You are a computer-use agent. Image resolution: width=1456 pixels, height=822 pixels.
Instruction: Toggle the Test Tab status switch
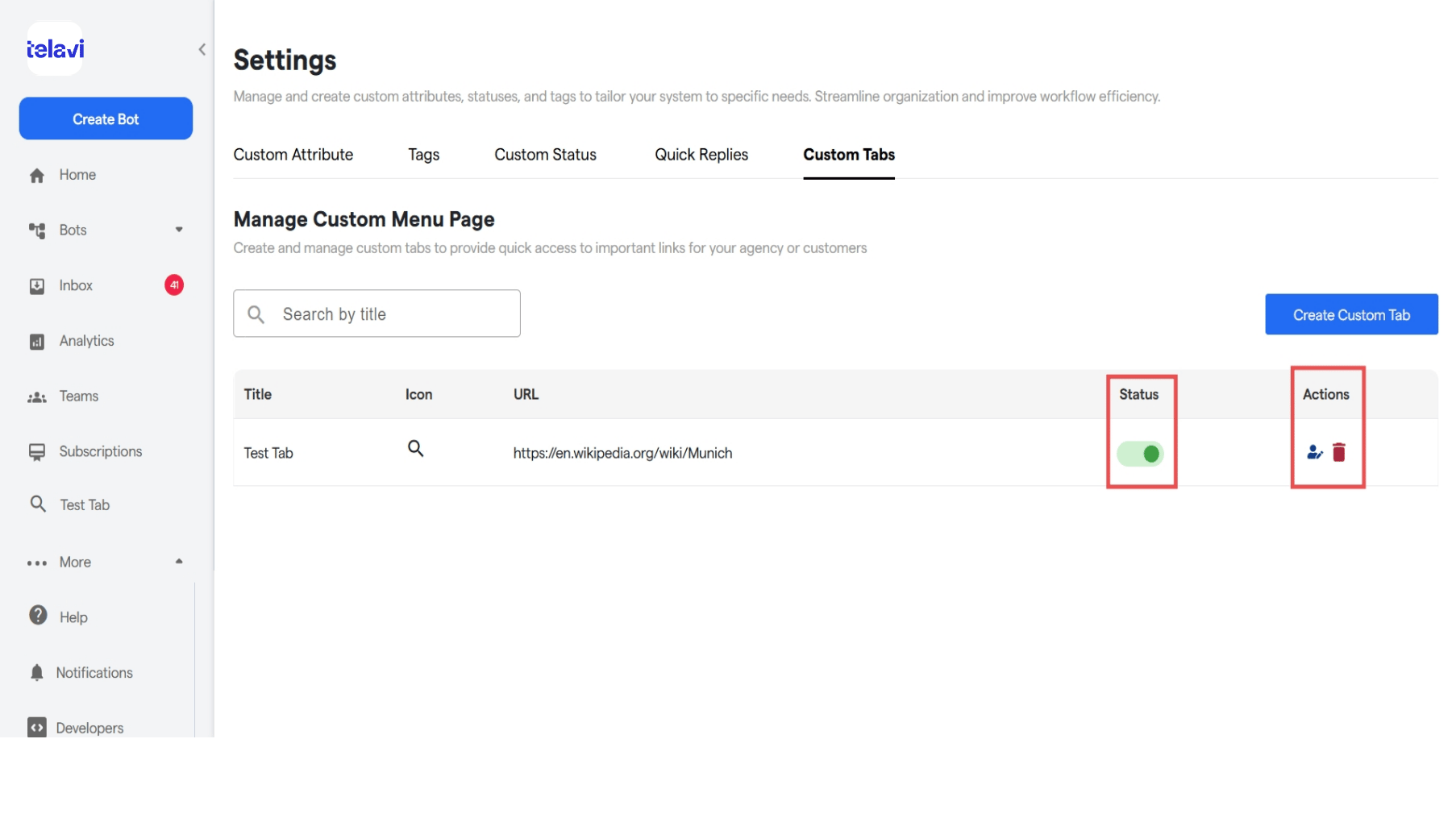pos(1140,455)
